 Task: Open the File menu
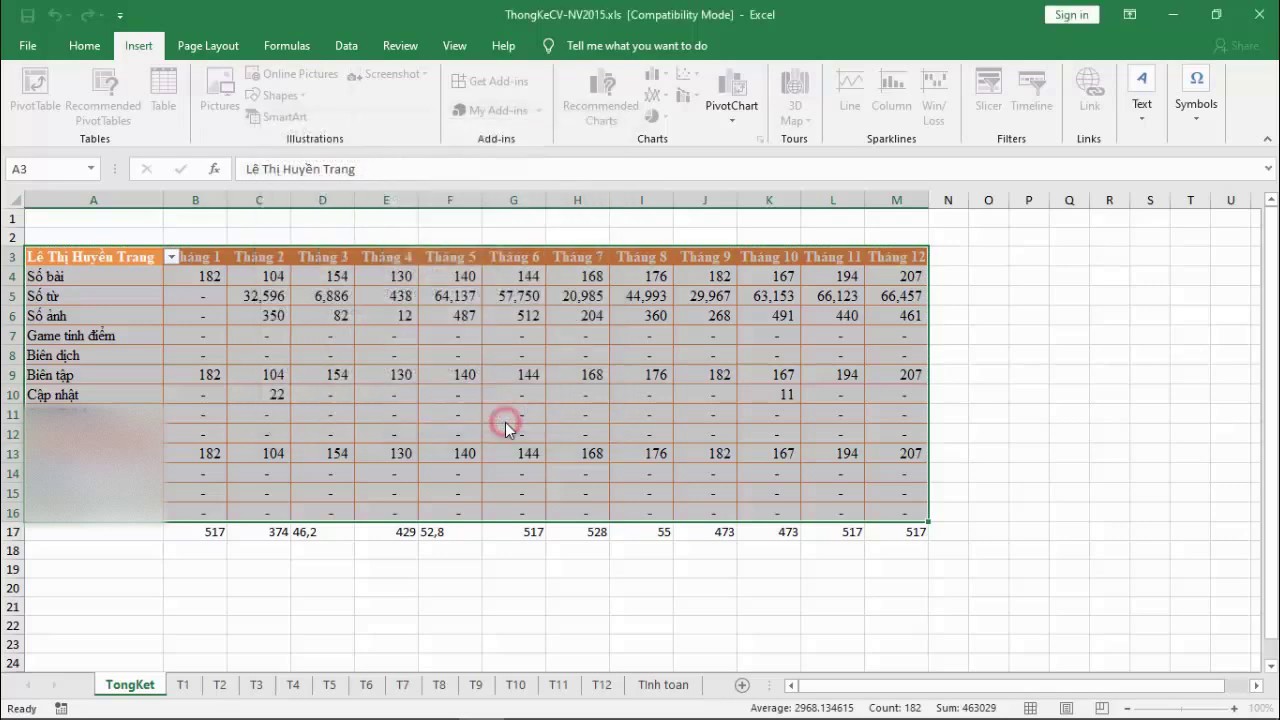point(28,46)
